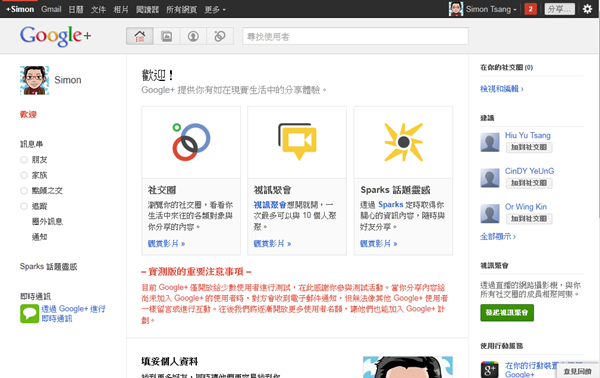
Task: Click the Sparks link in card text
Action: click(x=391, y=205)
